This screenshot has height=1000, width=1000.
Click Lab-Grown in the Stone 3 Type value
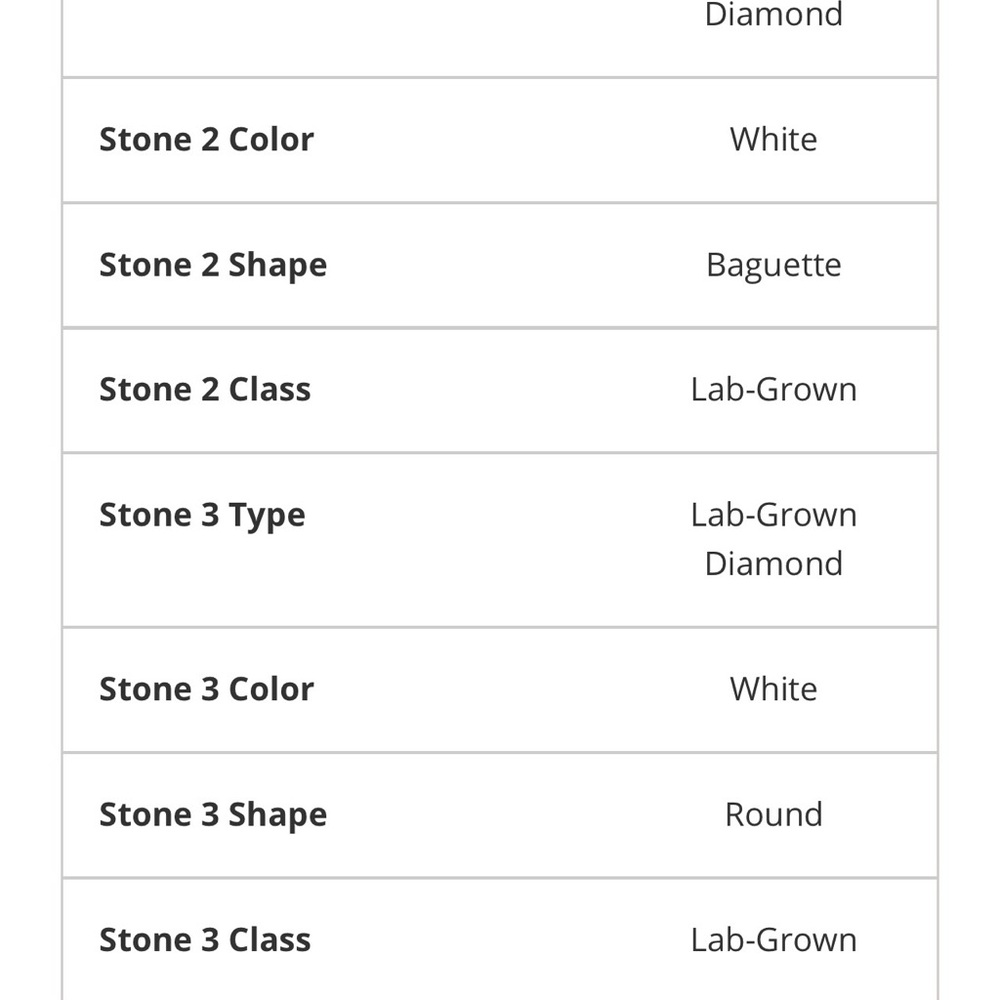(773, 515)
